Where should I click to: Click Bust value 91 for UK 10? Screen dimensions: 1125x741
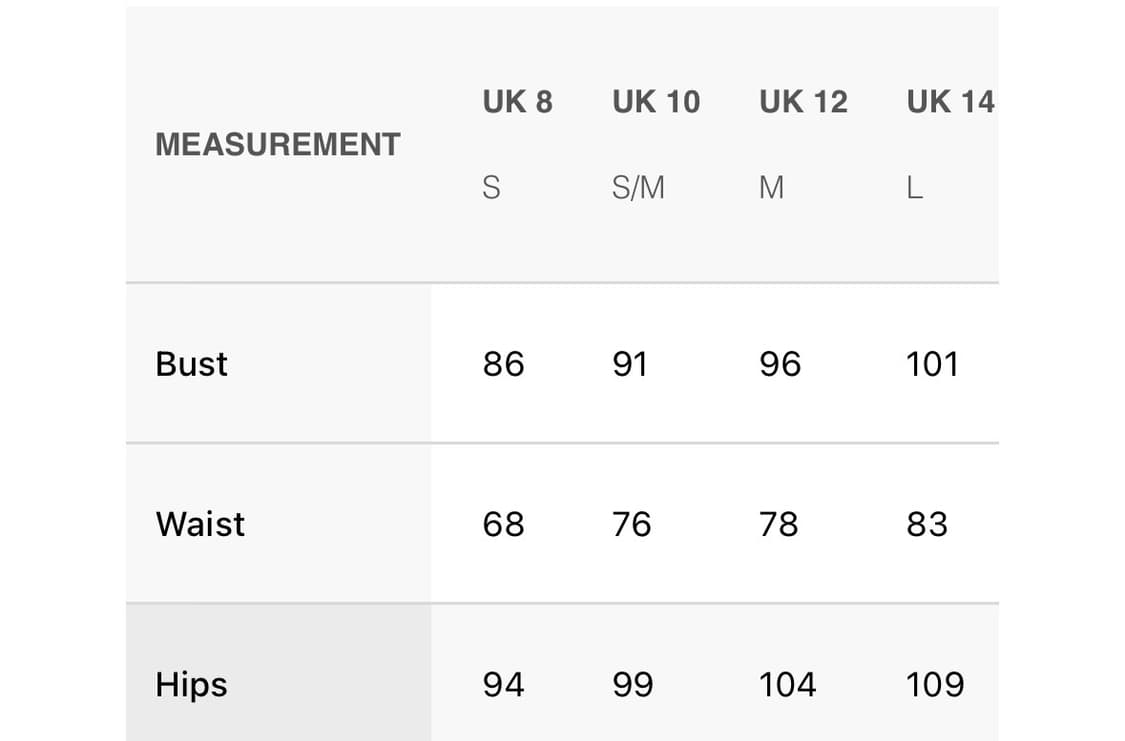[630, 364]
